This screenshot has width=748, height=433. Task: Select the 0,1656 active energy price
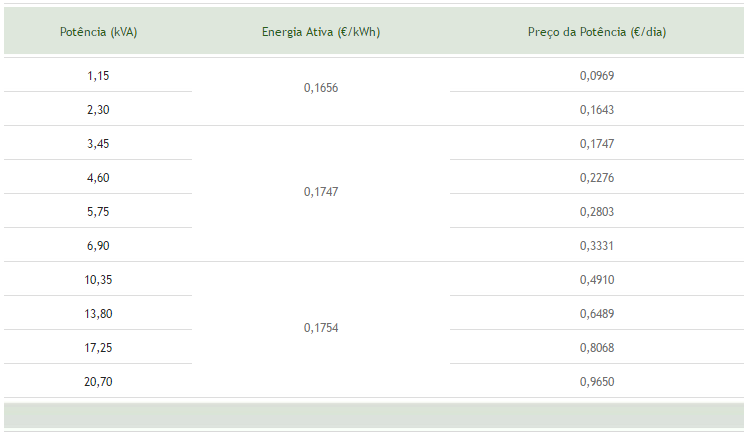(321, 88)
